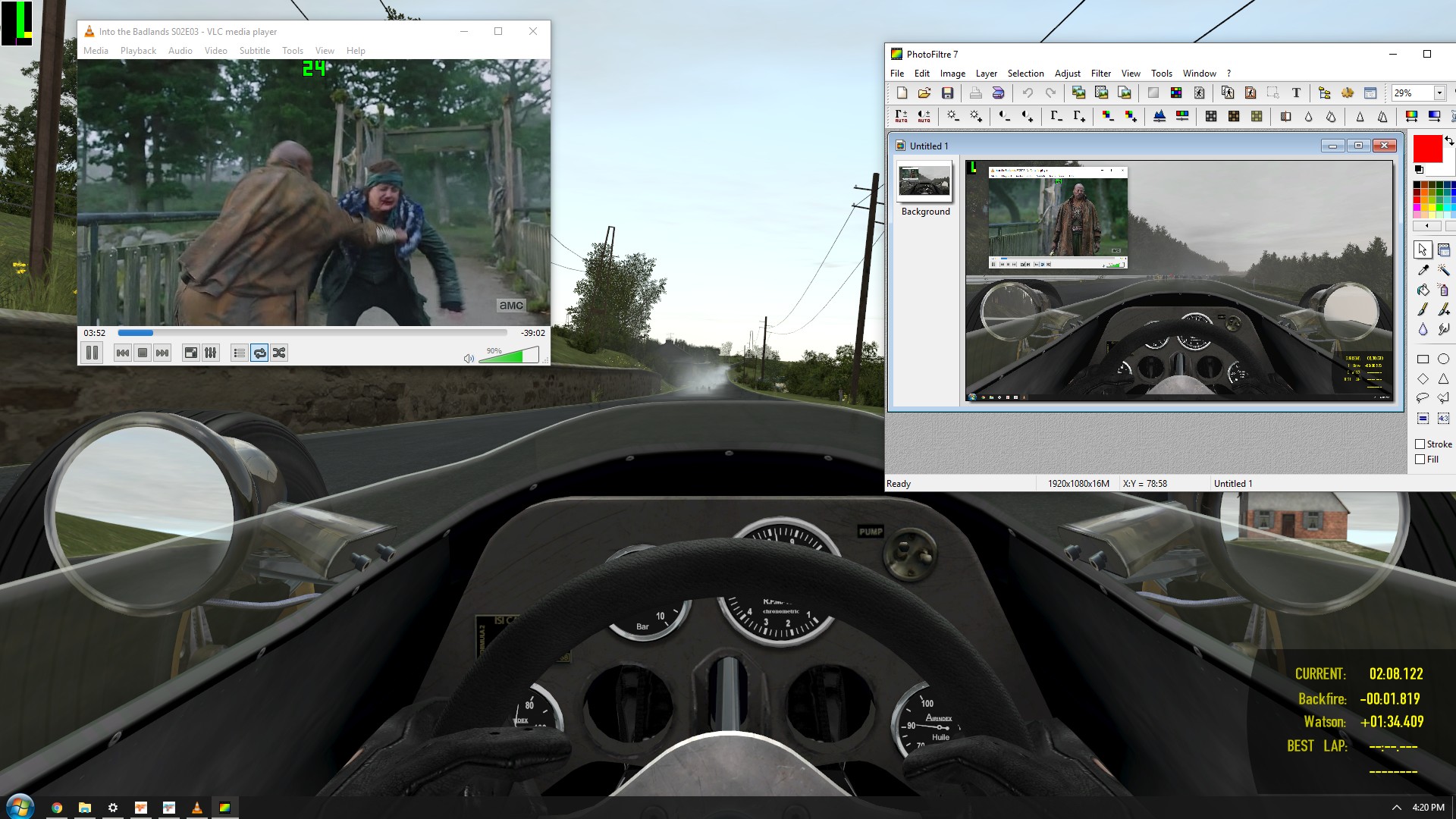Viewport: 1456px width, 819px height.
Task: Click the Auto contrast icon
Action: coord(924,116)
